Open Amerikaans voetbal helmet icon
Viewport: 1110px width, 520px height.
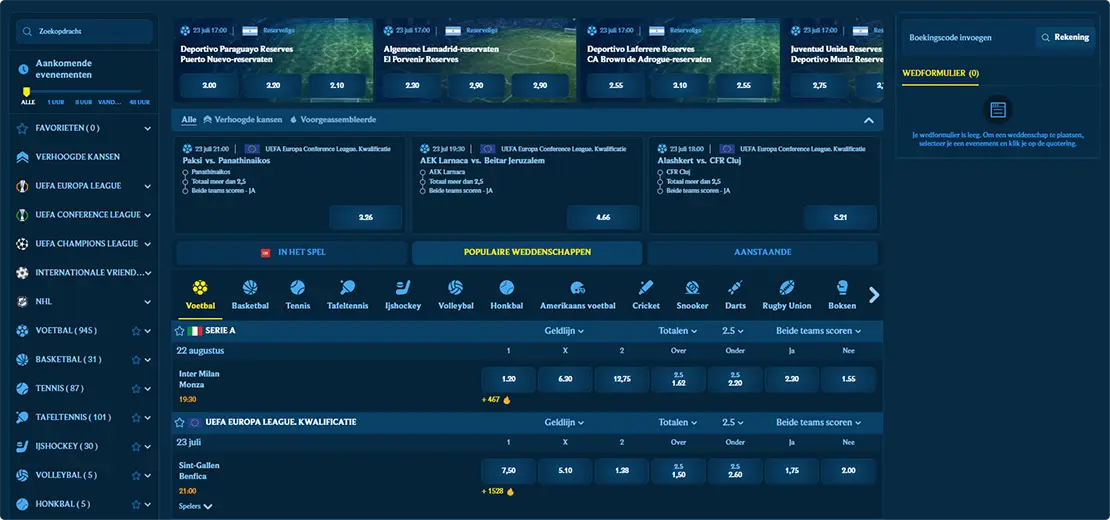pyautogui.click(x=578, y=288)
